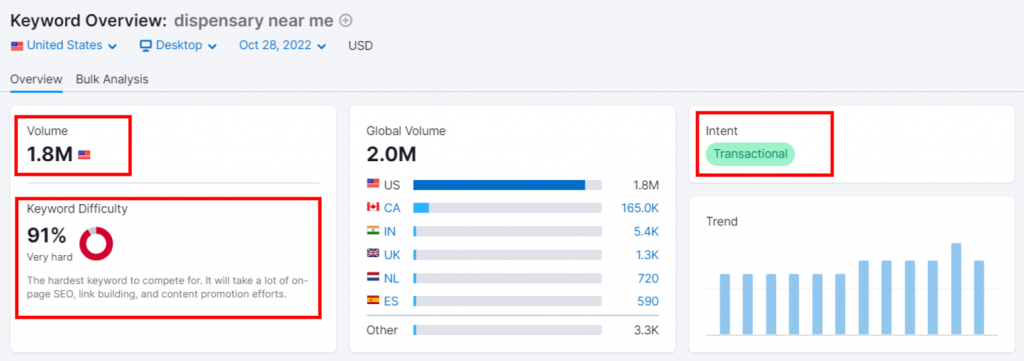Viewport: 1024px width, 361px height.
Task: Open the United States country dropdown
Action: (64, 46)
